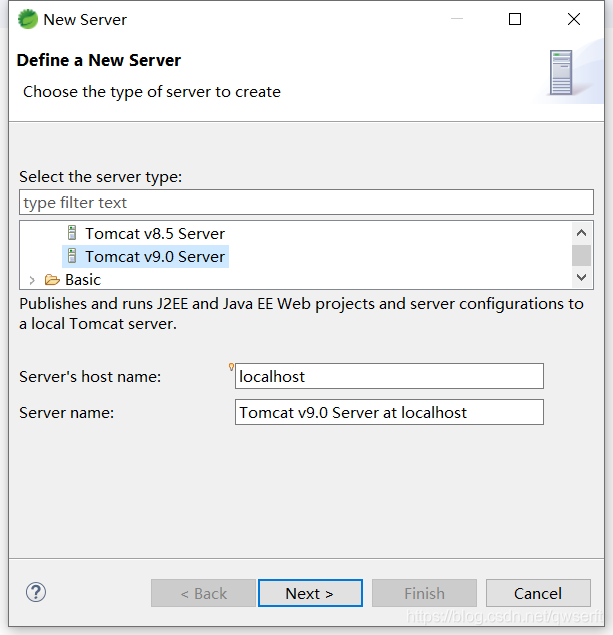Click the server tower wizard banner image

(561, 72)
